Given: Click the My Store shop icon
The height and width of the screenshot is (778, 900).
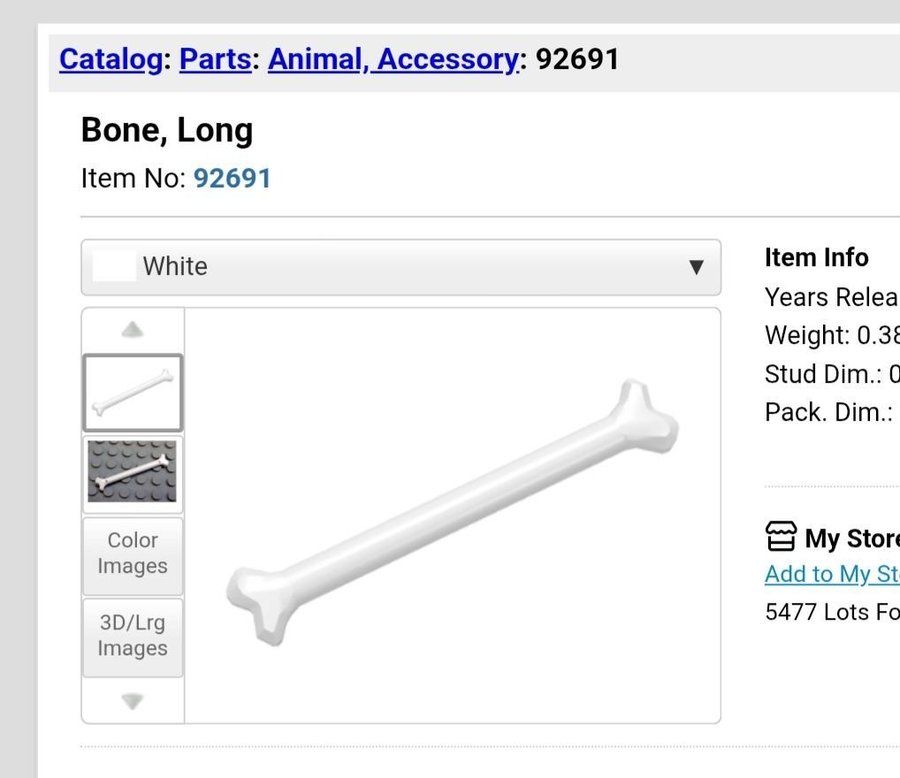Looking at the screenshot, I should (781, 537).
